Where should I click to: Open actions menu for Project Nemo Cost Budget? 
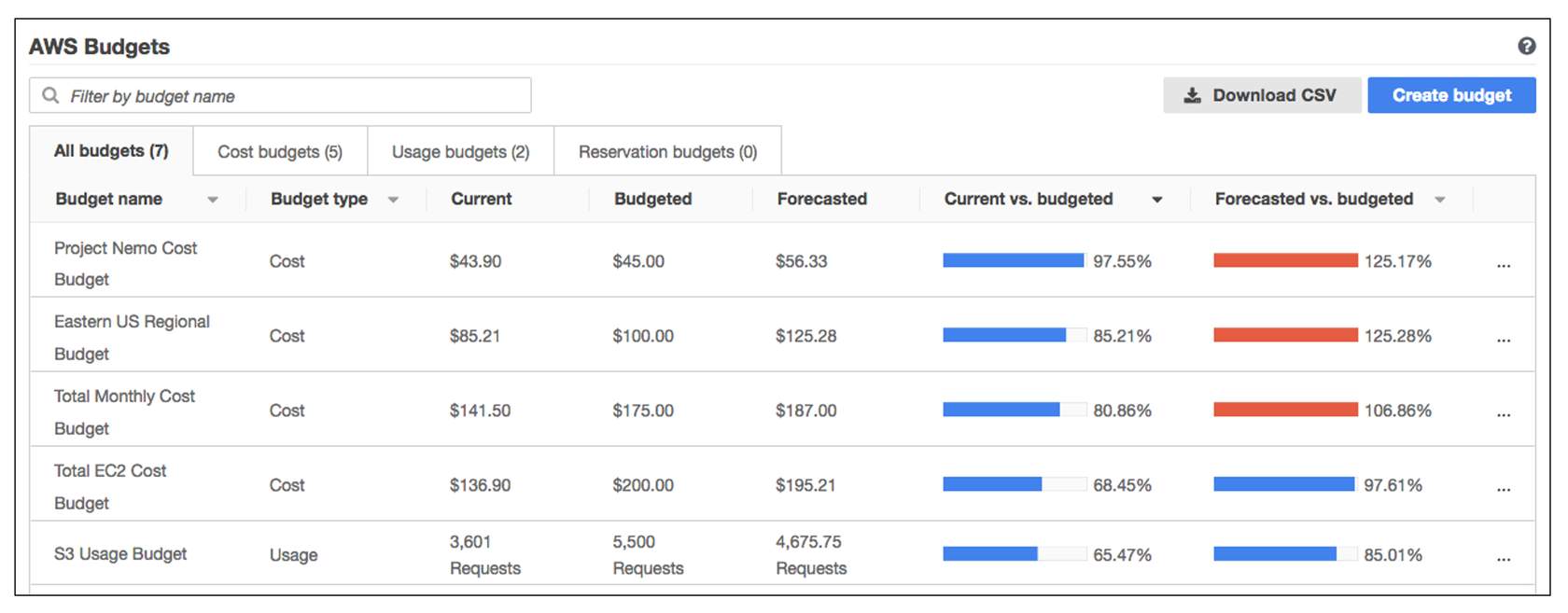(1504, 265)
